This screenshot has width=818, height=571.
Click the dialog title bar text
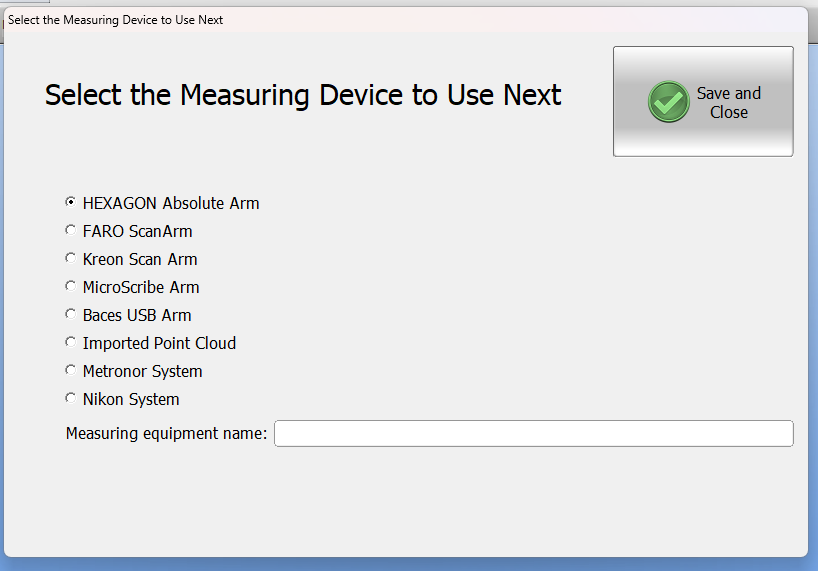click(115, 20)
